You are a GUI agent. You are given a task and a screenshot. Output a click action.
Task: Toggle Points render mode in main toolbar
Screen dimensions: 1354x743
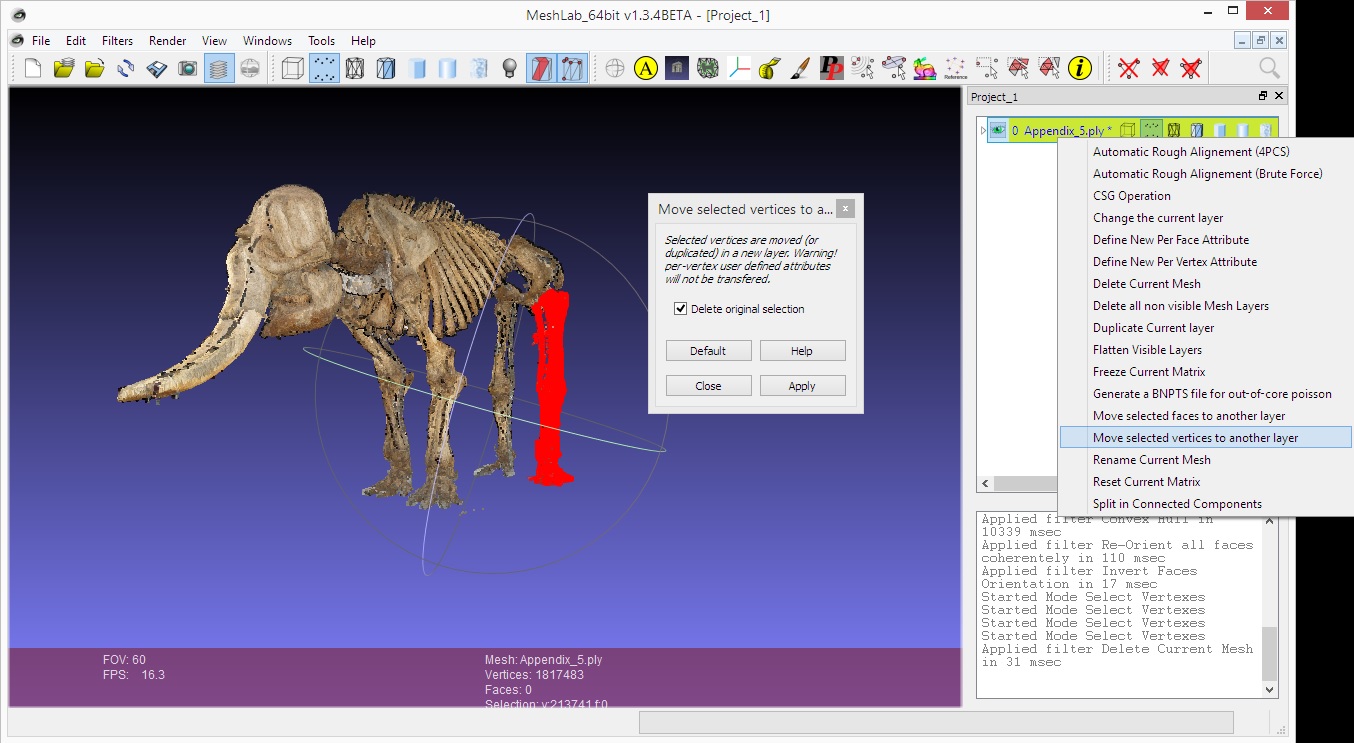click(x=323, y=69)
